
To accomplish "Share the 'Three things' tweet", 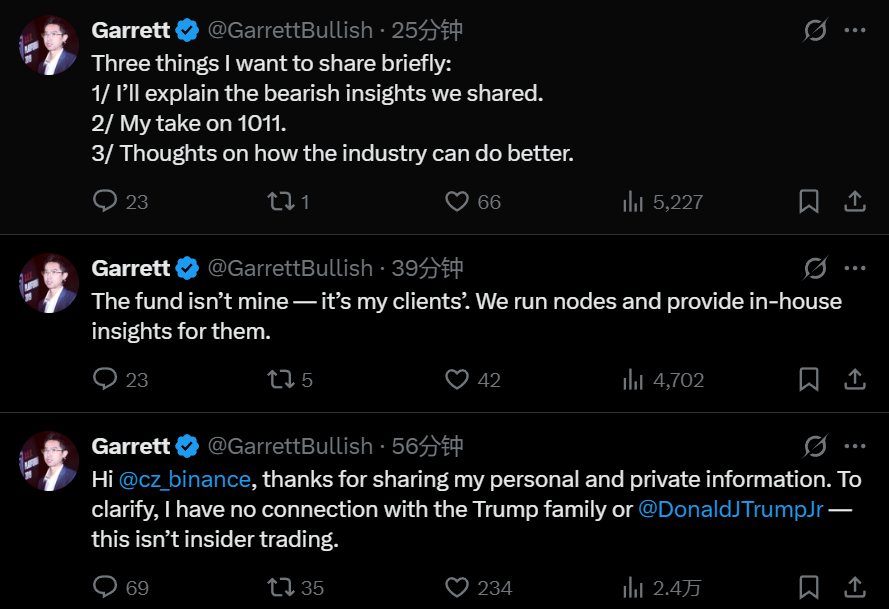I will pyautogui.click(x=855, y=201).
